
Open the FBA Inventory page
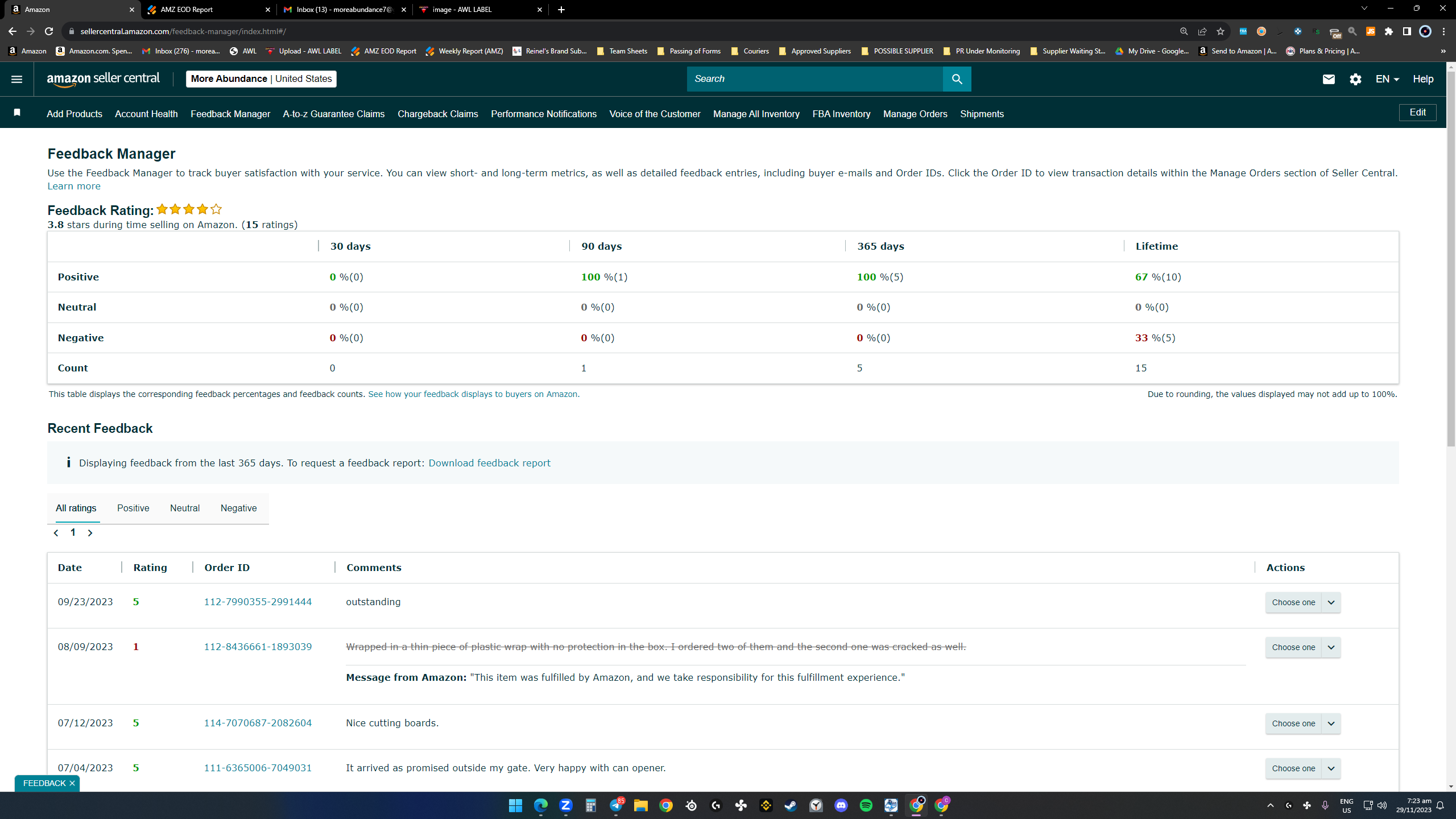pos(841,114)
